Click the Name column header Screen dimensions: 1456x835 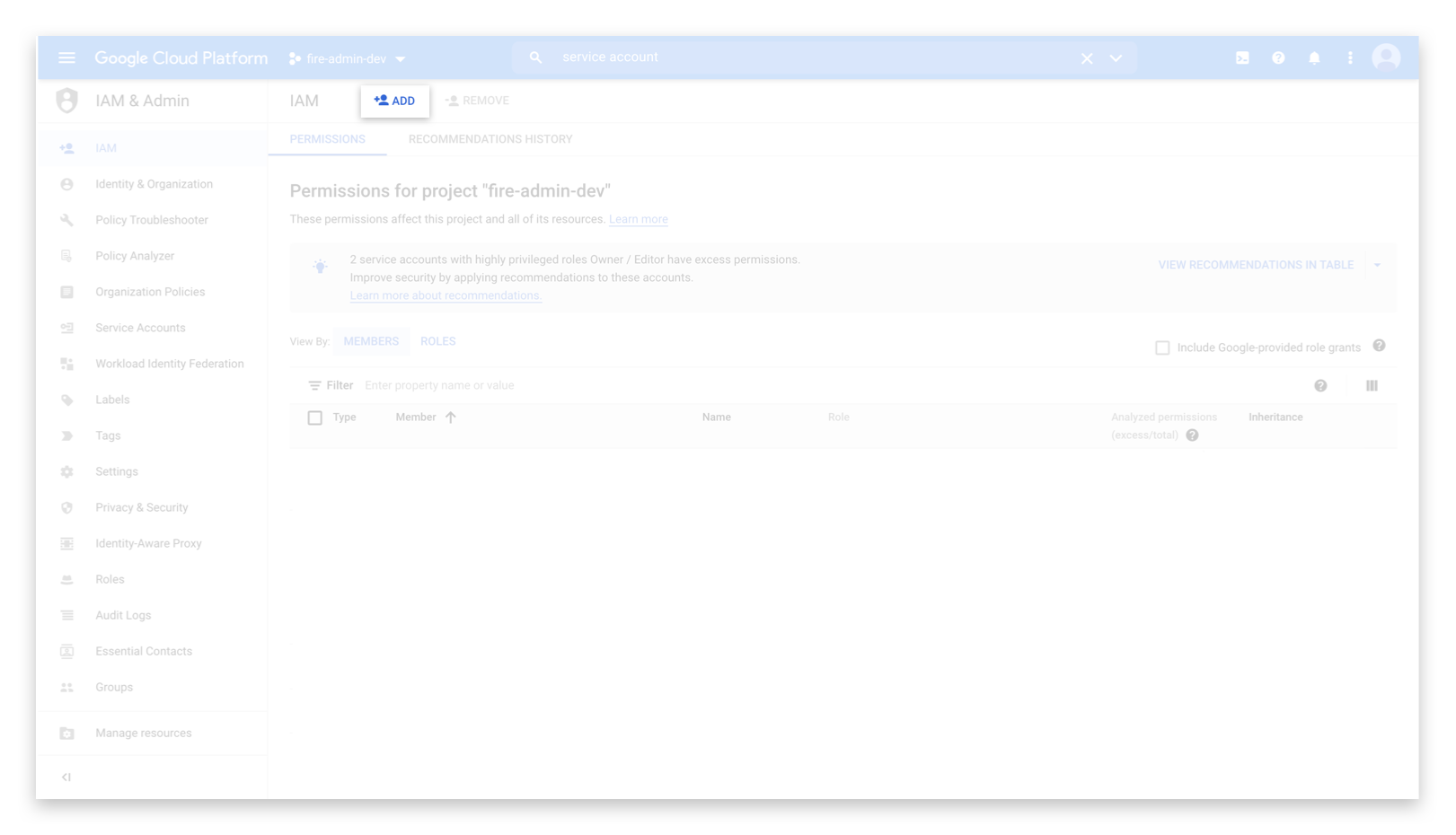point(717,417)
